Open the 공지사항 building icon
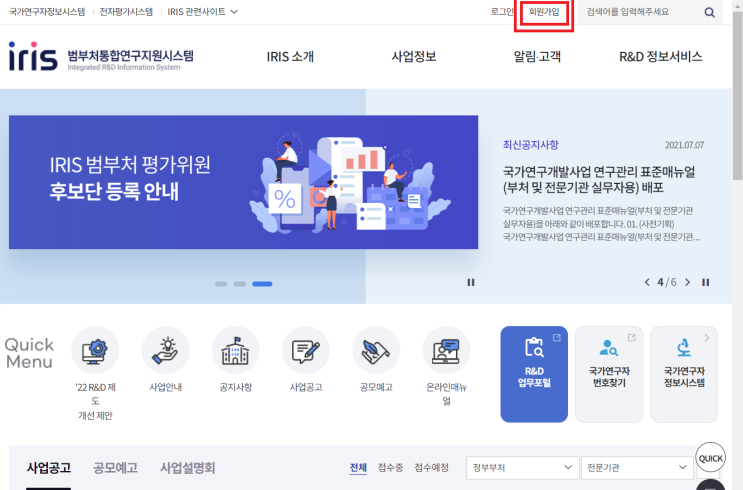This screenshot has width=743, height=490. click(x=236, y=350)
